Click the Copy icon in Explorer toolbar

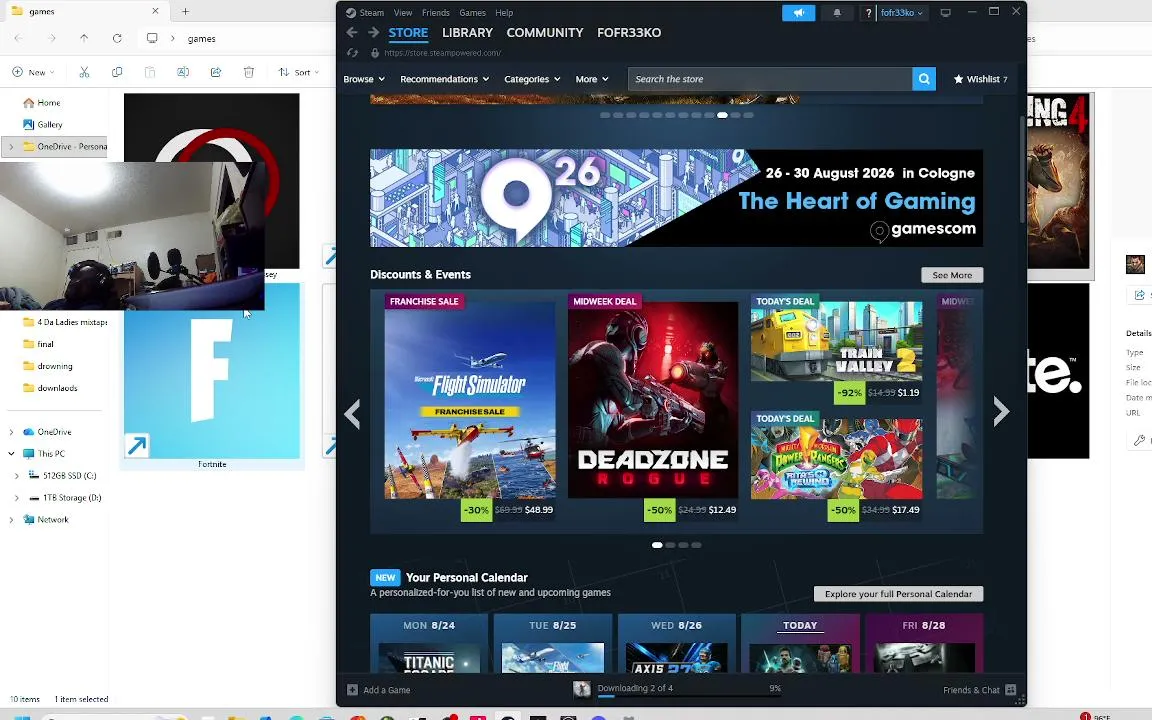(117, 72)
